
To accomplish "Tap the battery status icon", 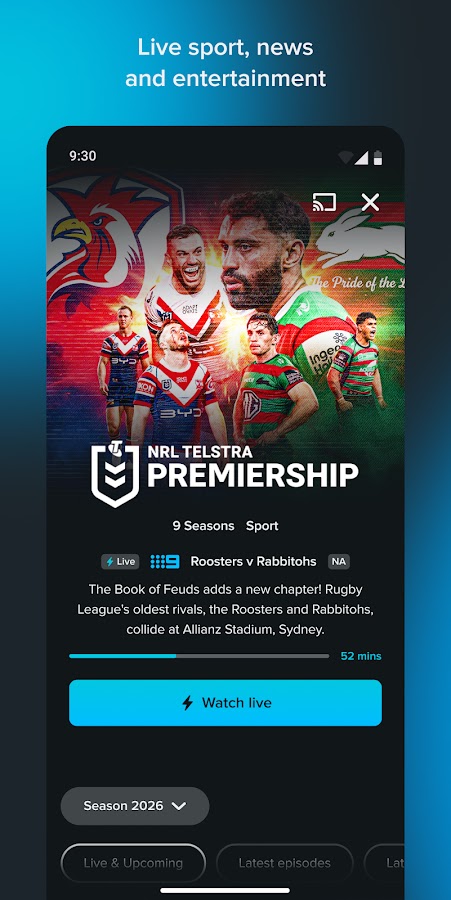I will click(x=378, y=158).
